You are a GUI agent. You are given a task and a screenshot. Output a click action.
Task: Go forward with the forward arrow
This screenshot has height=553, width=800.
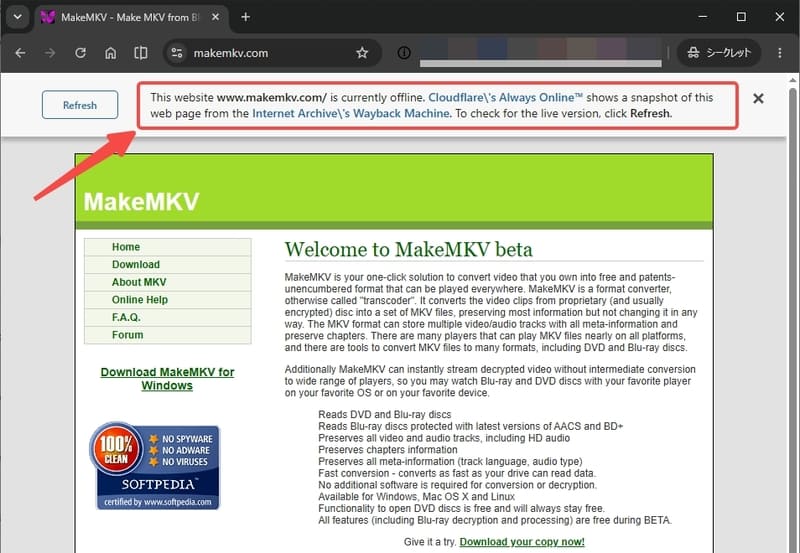coord(50,53)
